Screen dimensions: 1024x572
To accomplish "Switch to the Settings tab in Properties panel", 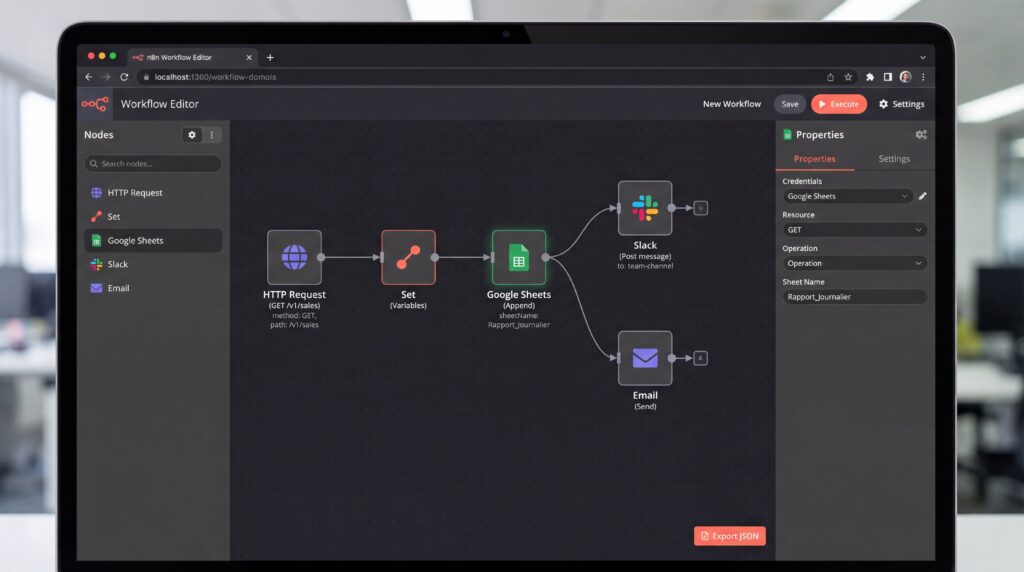I will point(894,159).
